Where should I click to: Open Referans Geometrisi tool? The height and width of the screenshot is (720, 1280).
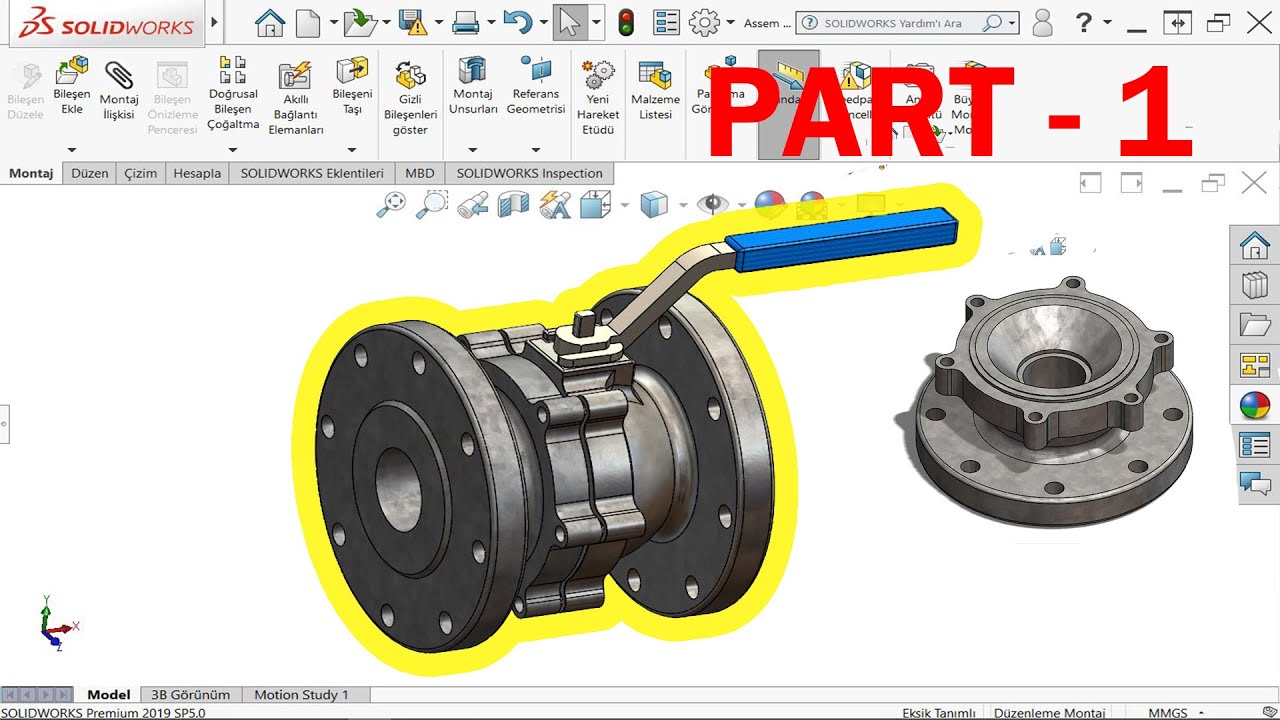(536, 86)
